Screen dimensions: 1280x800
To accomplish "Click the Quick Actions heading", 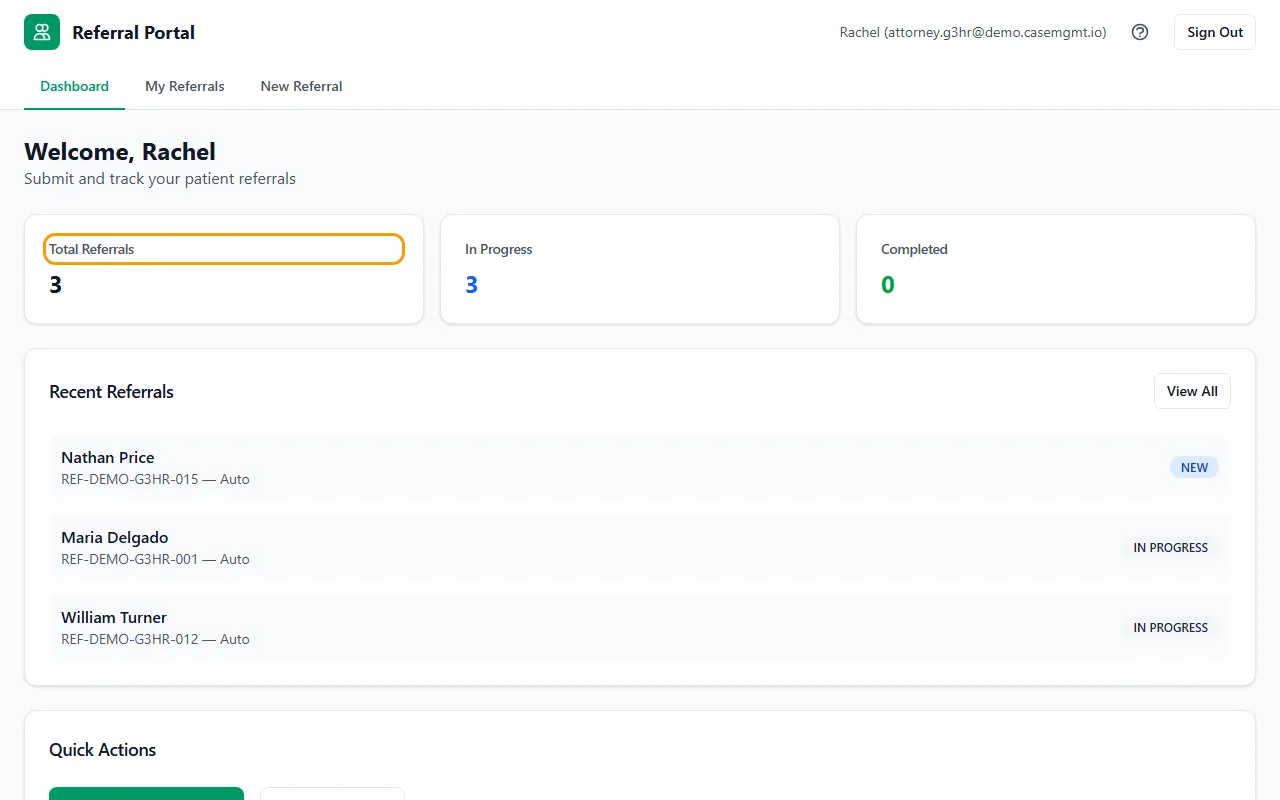I will pyautogui.click(x=103, y=749).
